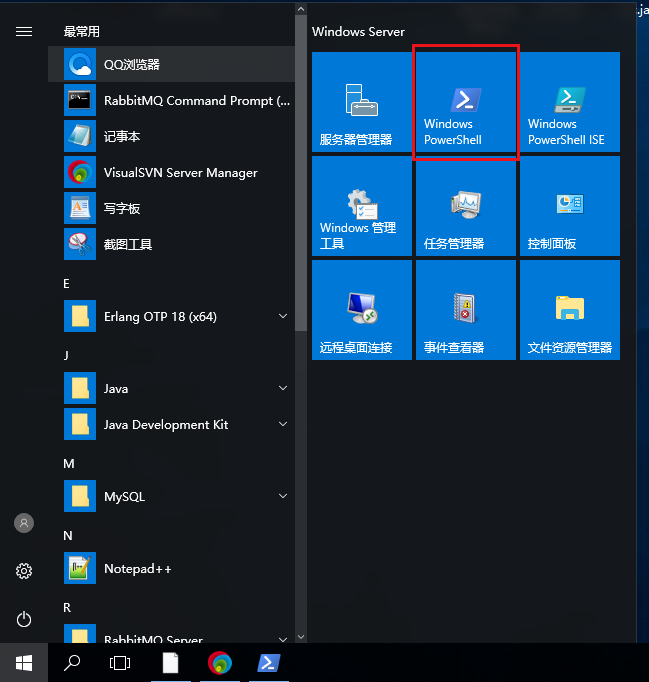Expand the MySQL folder

click(171, 496)
